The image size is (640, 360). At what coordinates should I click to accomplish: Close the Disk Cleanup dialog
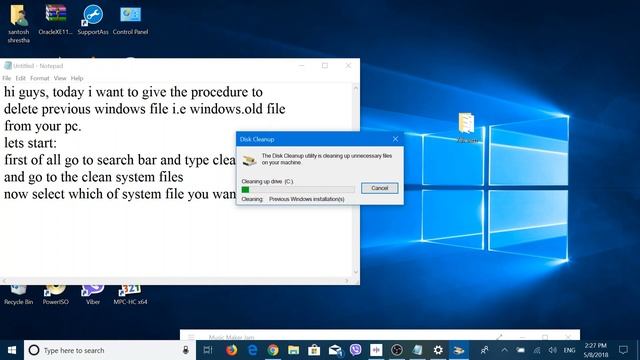click(x=395, y=139)
